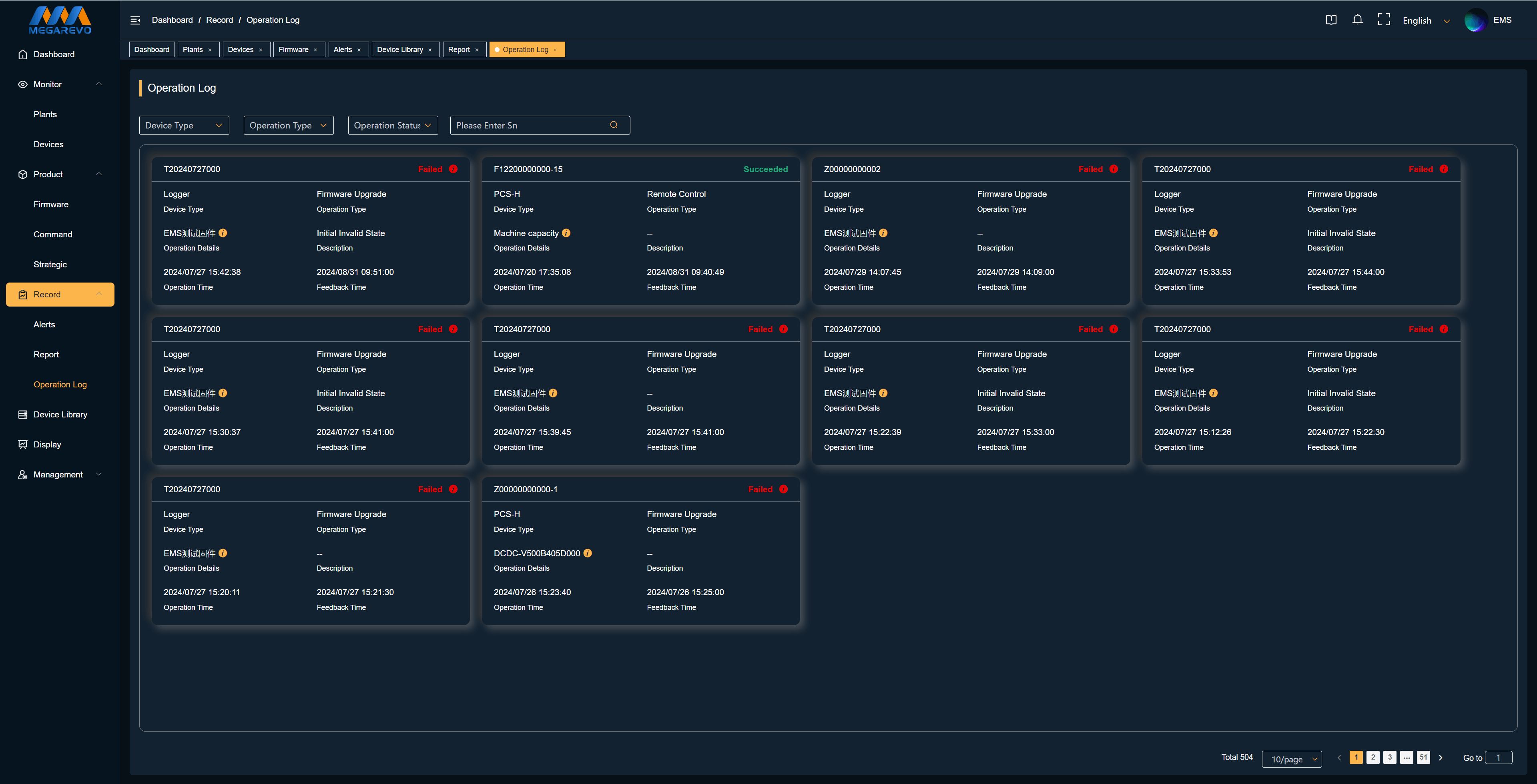Focus the Go to page input
The width and height of the screenshot is (1537, 784).
1498,757
